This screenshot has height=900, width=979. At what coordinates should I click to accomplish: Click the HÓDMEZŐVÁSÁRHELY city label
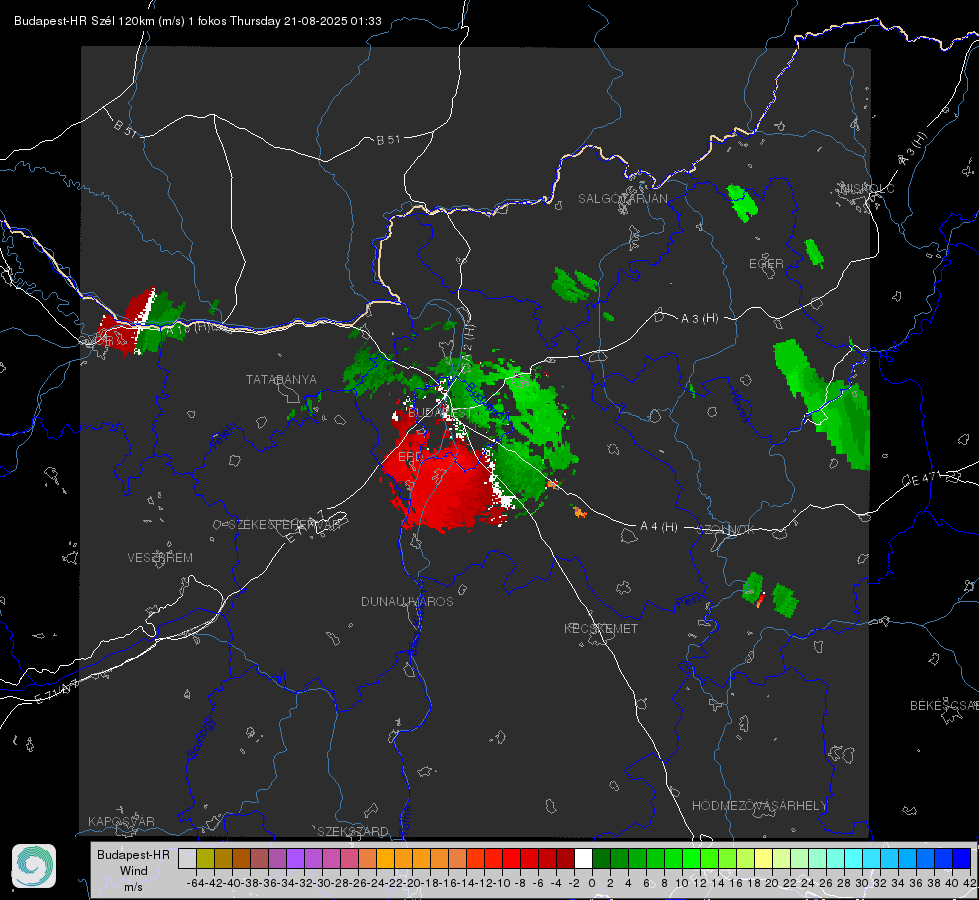759,806
